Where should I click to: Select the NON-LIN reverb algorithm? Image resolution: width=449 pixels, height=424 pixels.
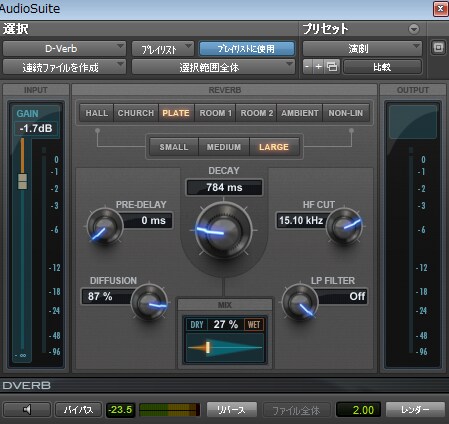(x=346, y=113)
